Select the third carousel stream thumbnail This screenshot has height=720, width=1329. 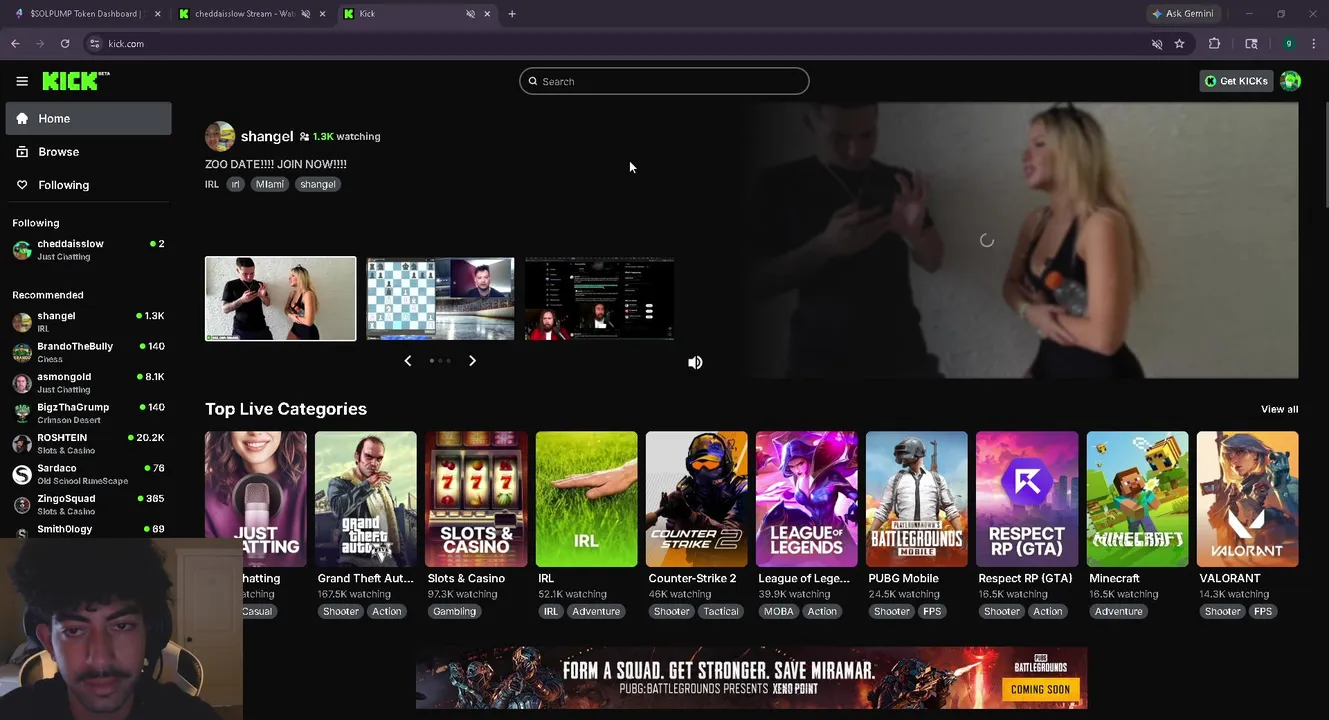(x=599, y=299)
